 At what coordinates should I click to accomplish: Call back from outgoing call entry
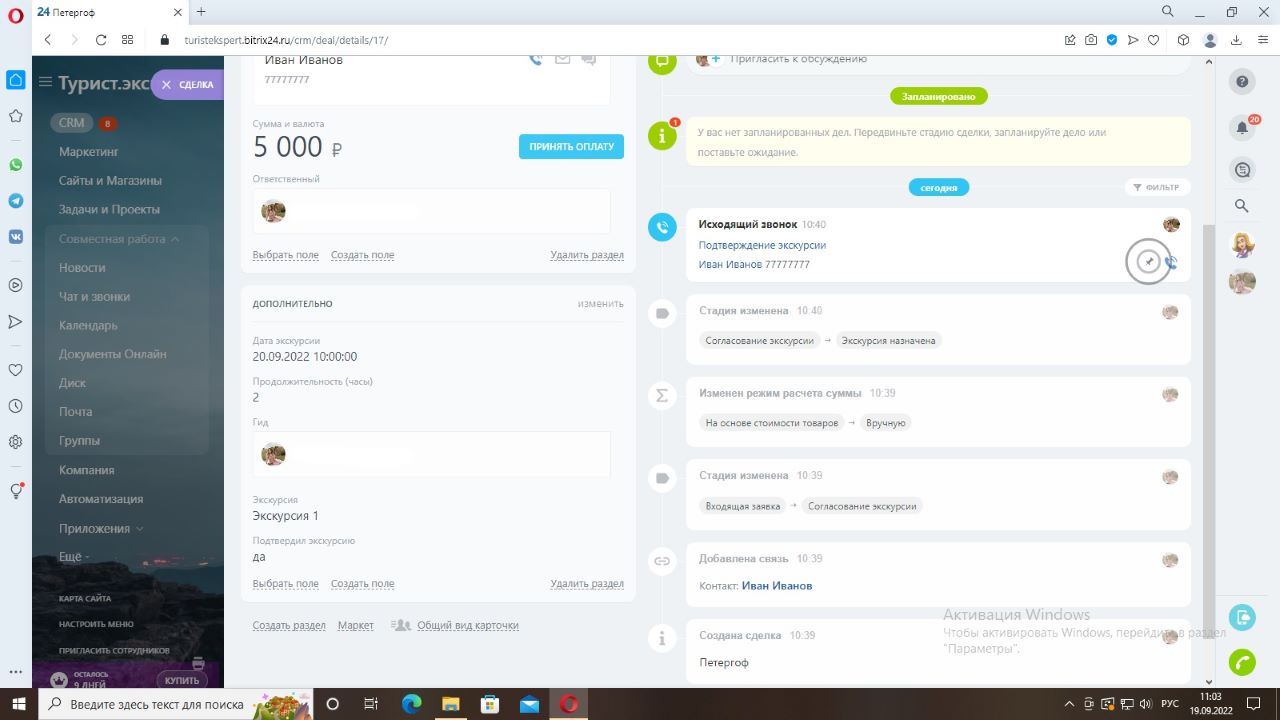[x=1172, y=263]
